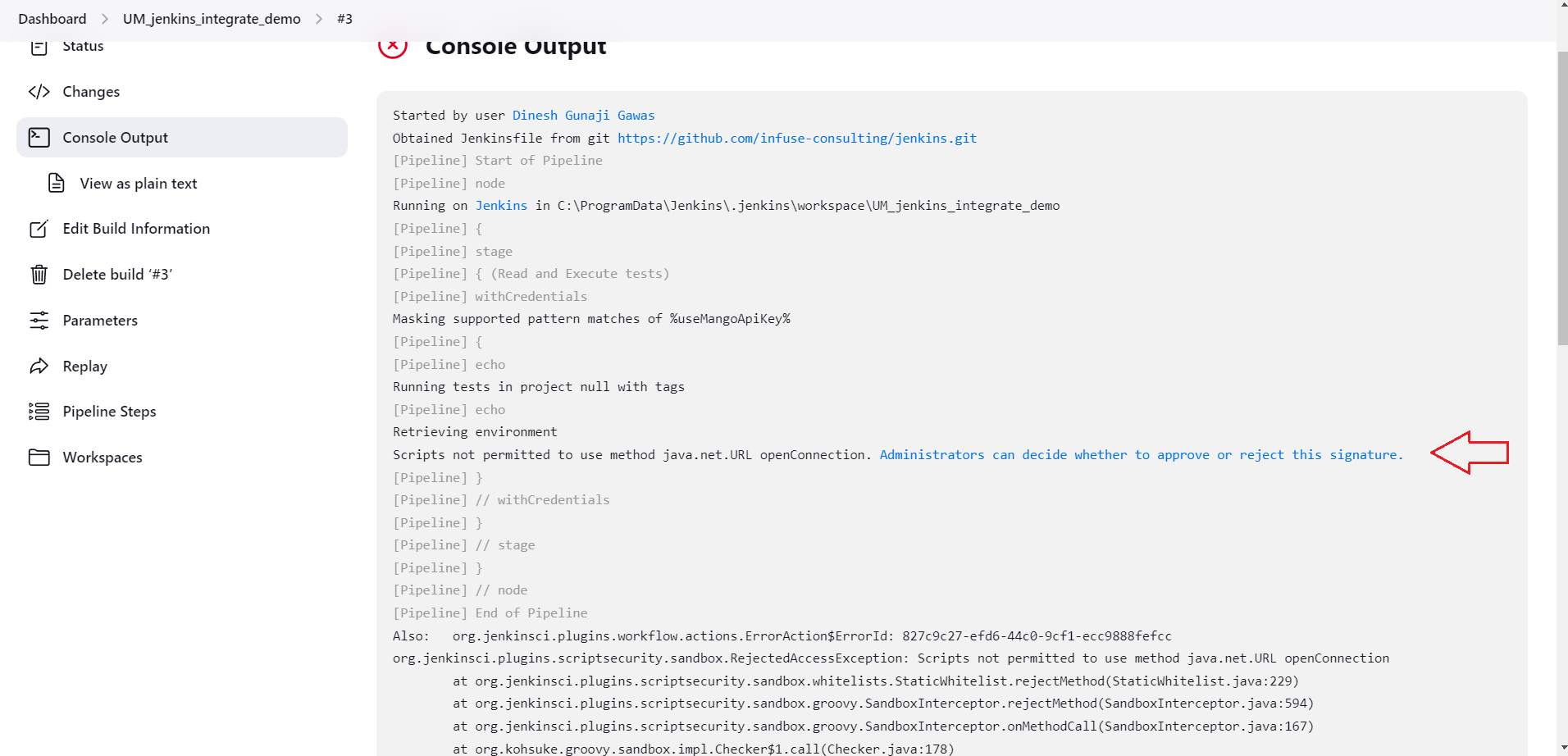Screen dimensions: 1568x756
Task: Click the ErrorId 'Also:' line
Action: pos(782,636)
